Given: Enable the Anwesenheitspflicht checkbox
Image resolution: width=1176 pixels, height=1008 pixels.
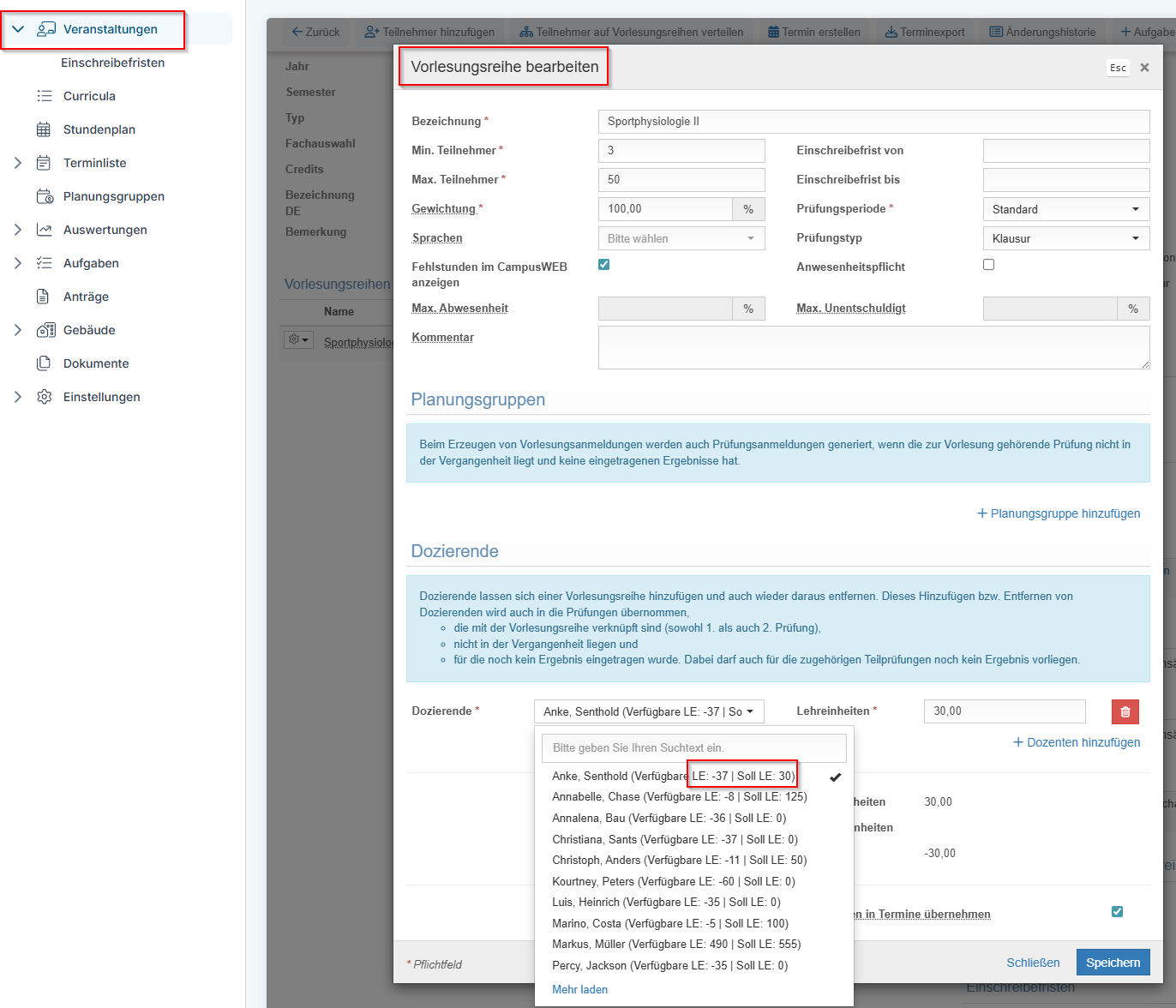Looking at the screenshot, I should (x=988, y=264).
